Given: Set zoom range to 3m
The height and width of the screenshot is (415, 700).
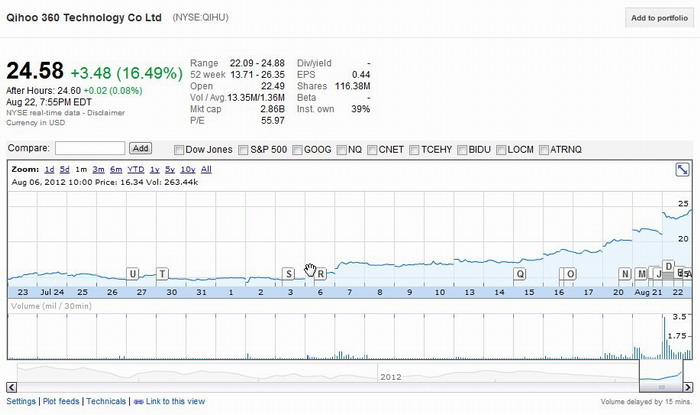Looking at the screenshot, I should coord(98,170).
